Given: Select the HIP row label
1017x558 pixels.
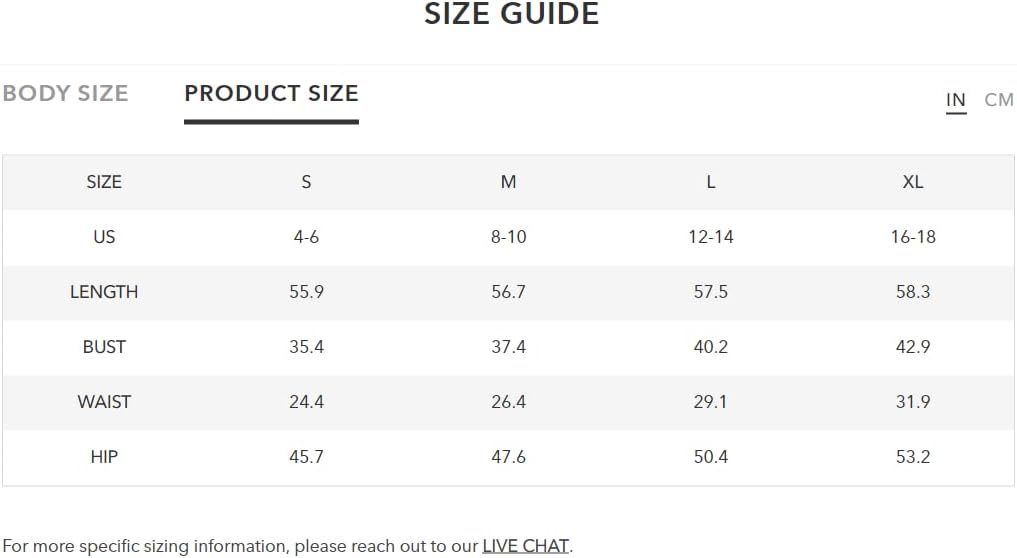Looking at the screenshot, I should point(104,457).
